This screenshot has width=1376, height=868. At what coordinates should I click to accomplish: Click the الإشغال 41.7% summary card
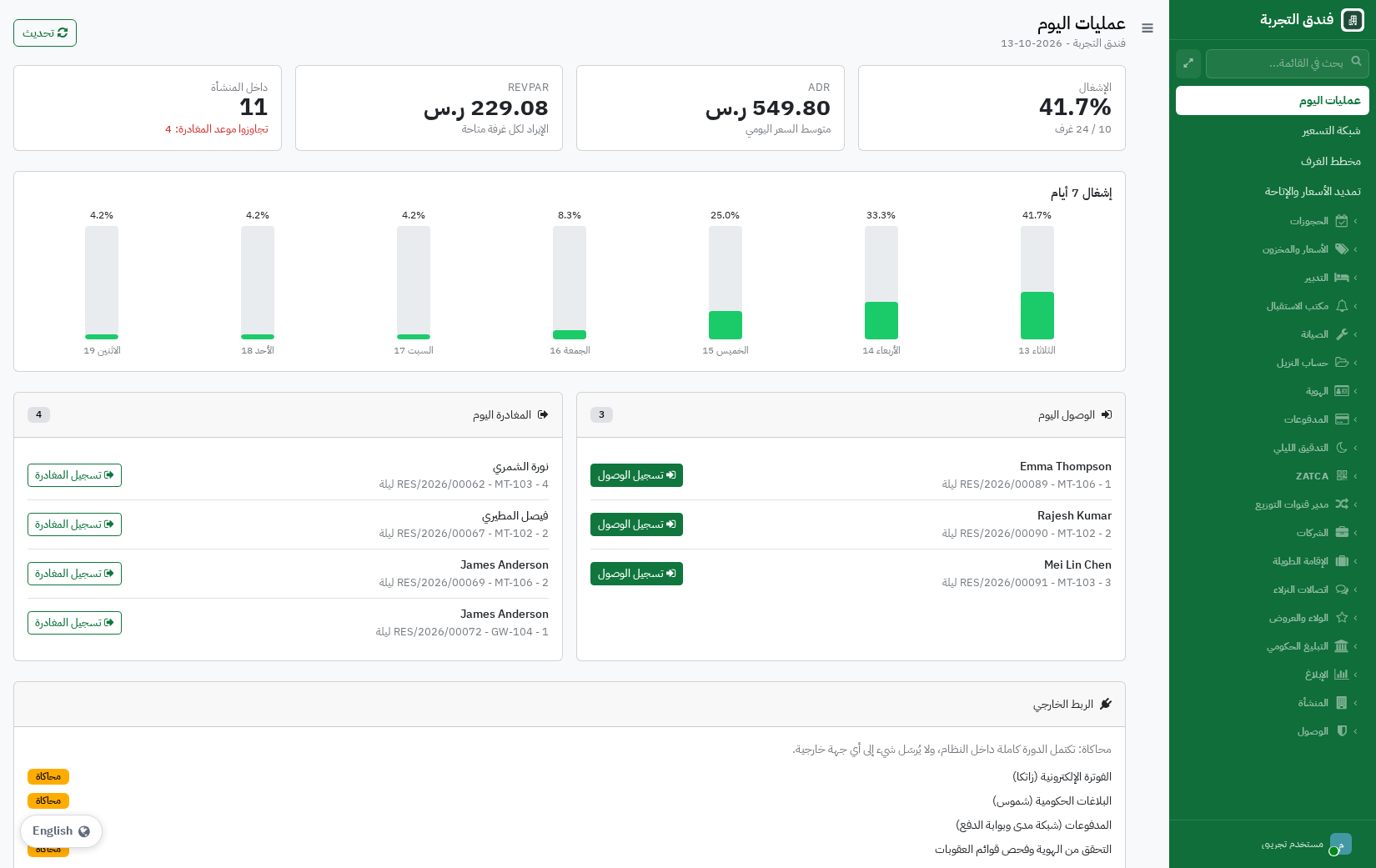[992, 108]
